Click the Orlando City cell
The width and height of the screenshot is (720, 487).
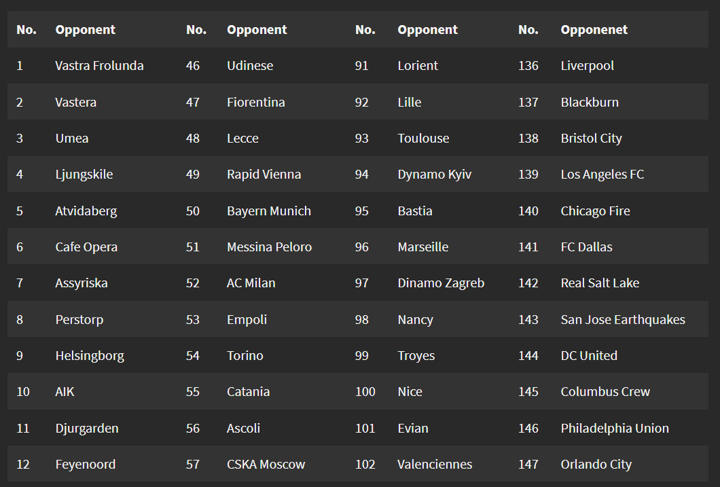tap(596, 464)
